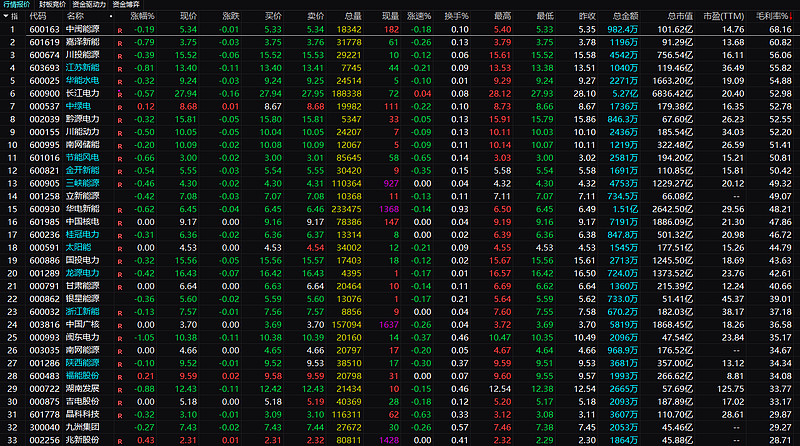The image size is (800, 446).
Task: Sort by the 涨速% column header
Action: 419,16
